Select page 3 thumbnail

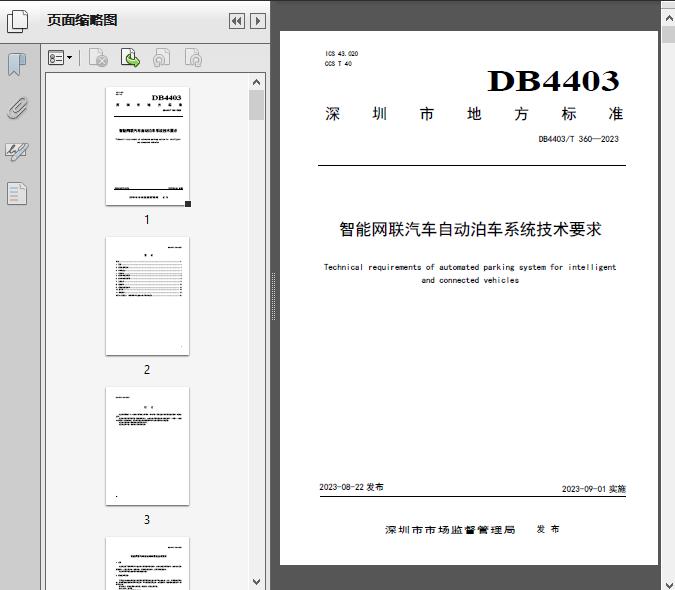pos(147,446)
